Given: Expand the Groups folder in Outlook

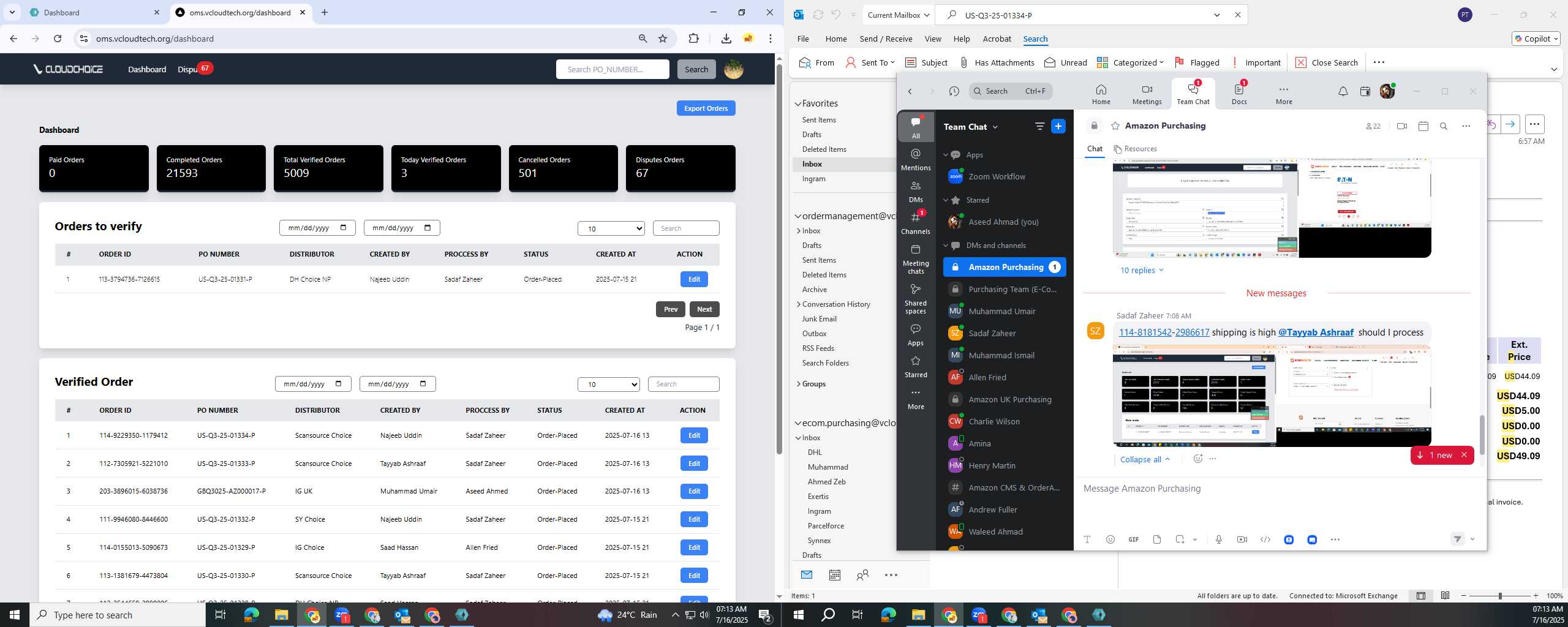Looking at the screenshot, I should pyautogui.click(x=799, y=384).
